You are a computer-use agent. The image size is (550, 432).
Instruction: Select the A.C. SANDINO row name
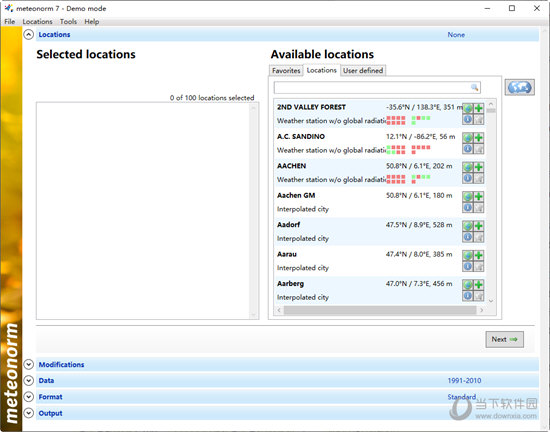pyautogui.click(x=301, y=137)
